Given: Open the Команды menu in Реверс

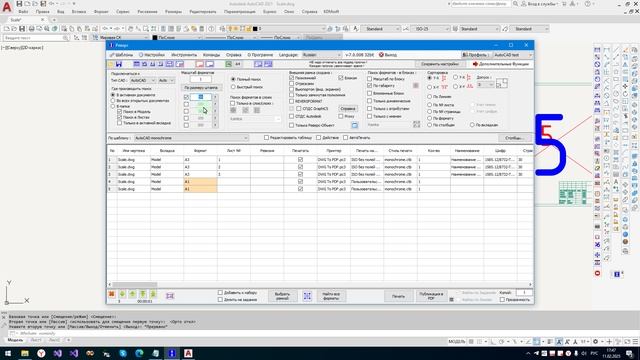Looking at the screenshot, I should point(211,55).
